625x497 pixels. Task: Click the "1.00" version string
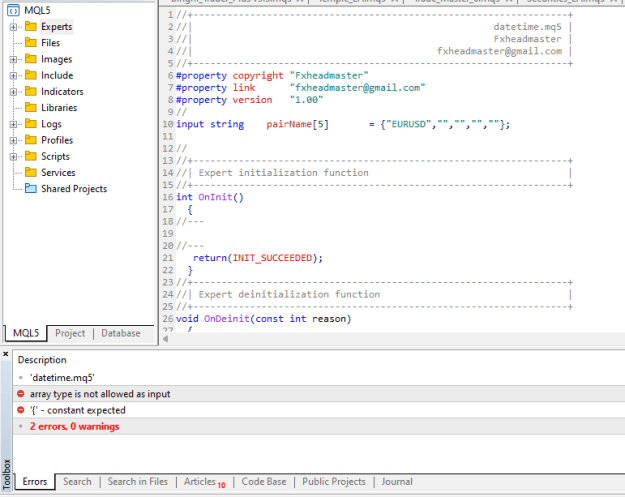[307, 100]
